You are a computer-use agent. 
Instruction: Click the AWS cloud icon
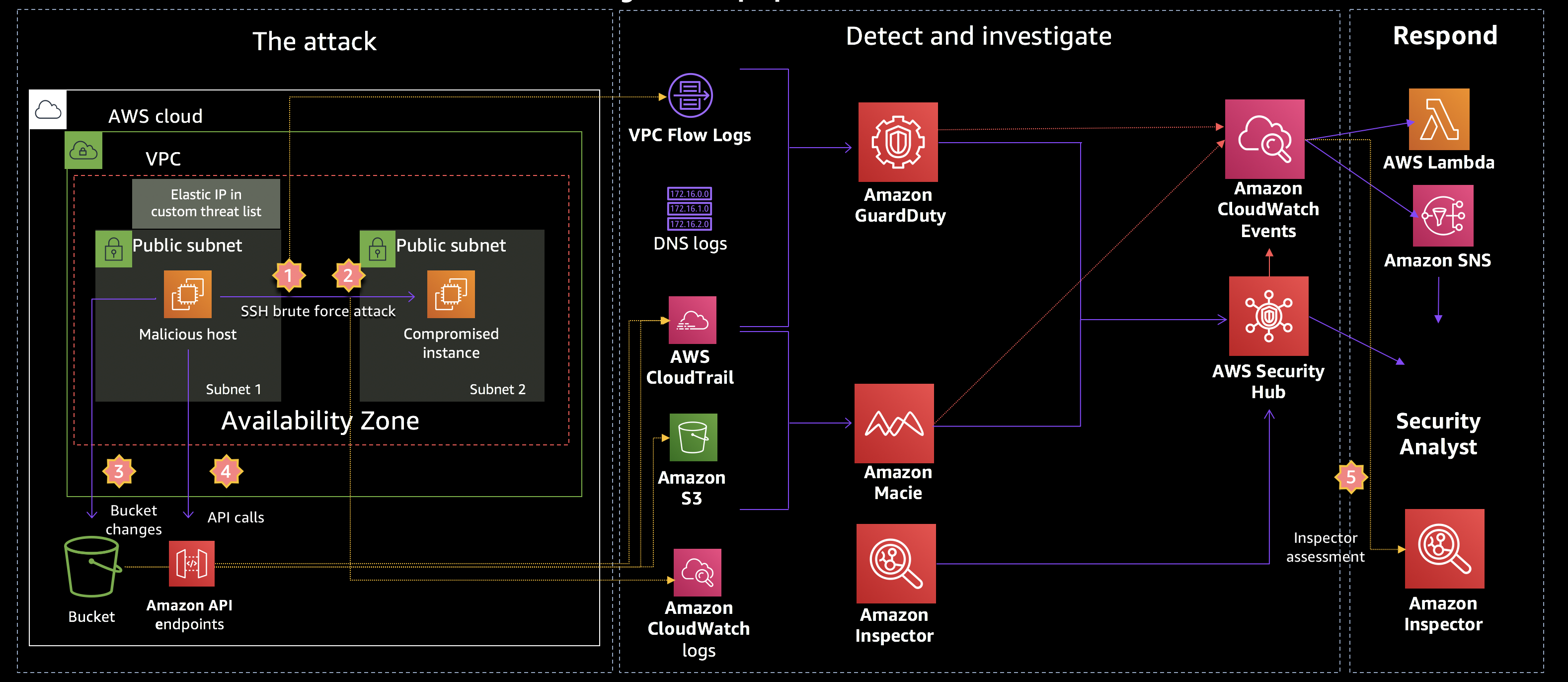point(48,109)
